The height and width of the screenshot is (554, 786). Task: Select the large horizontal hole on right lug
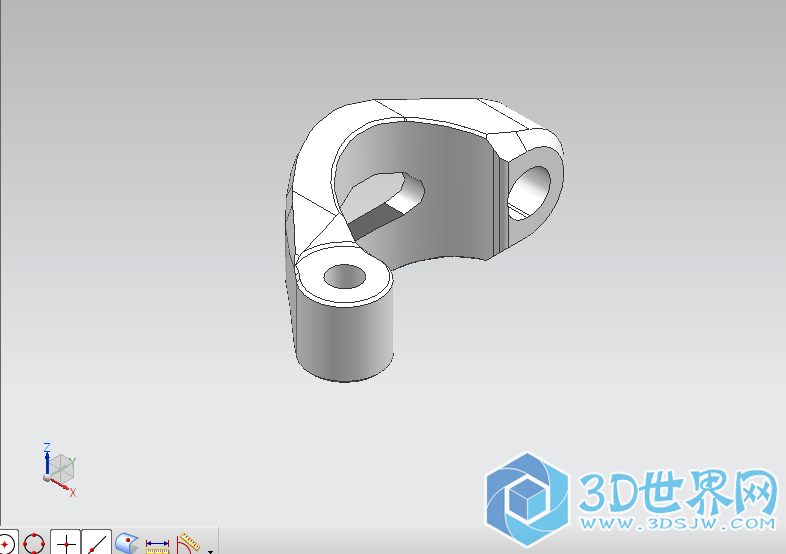tap(529, 193)
